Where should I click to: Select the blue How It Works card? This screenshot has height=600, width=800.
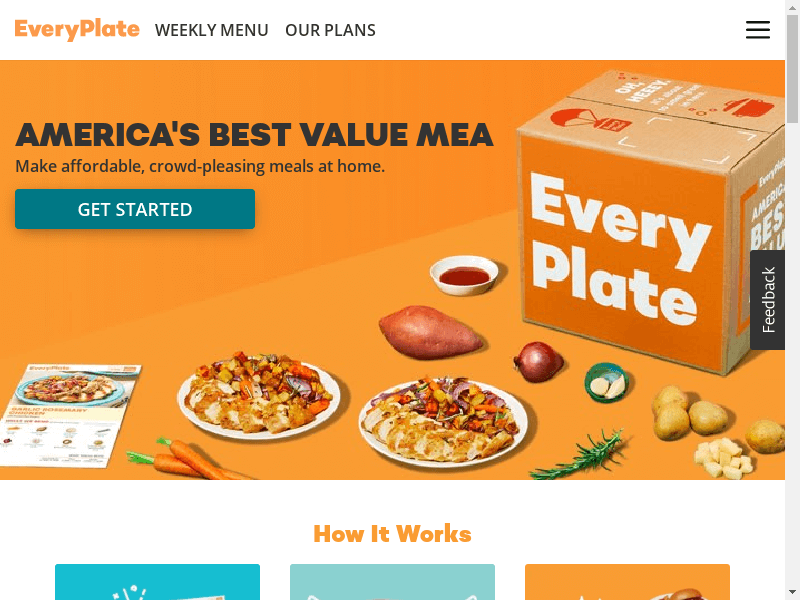(157, 582)
